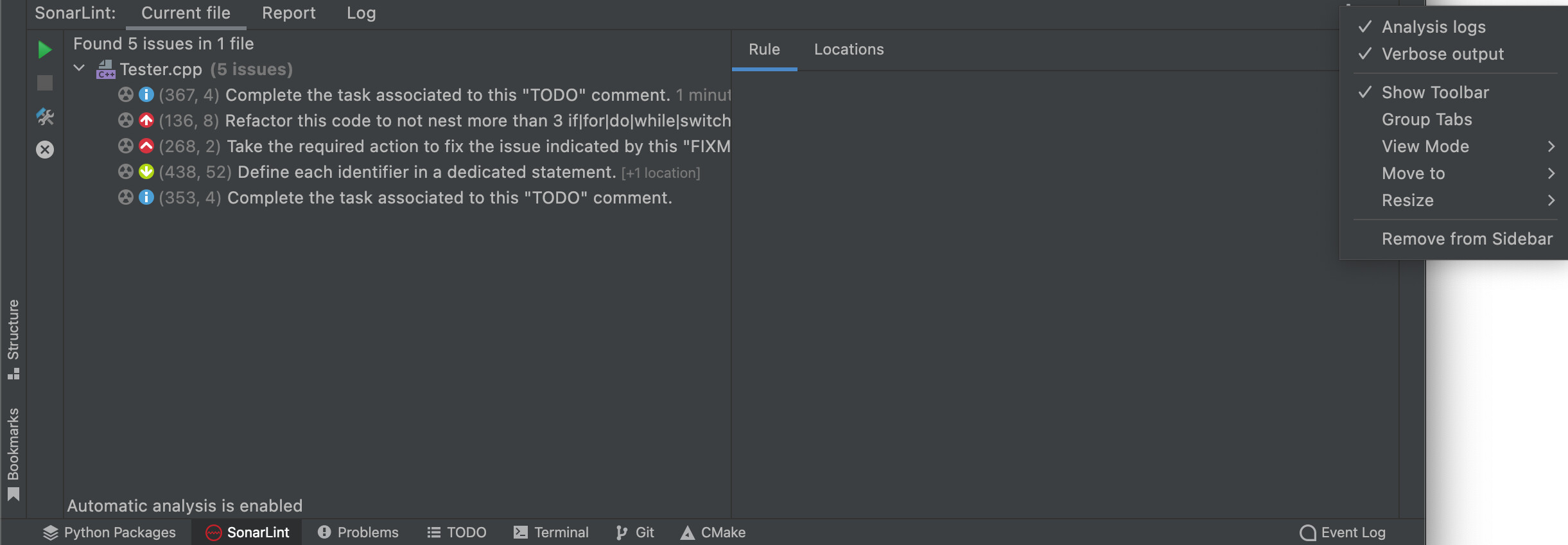Open the SonarLint tool window button
The width and height of the screenshot is (1568, 545).
pos(247,532)
